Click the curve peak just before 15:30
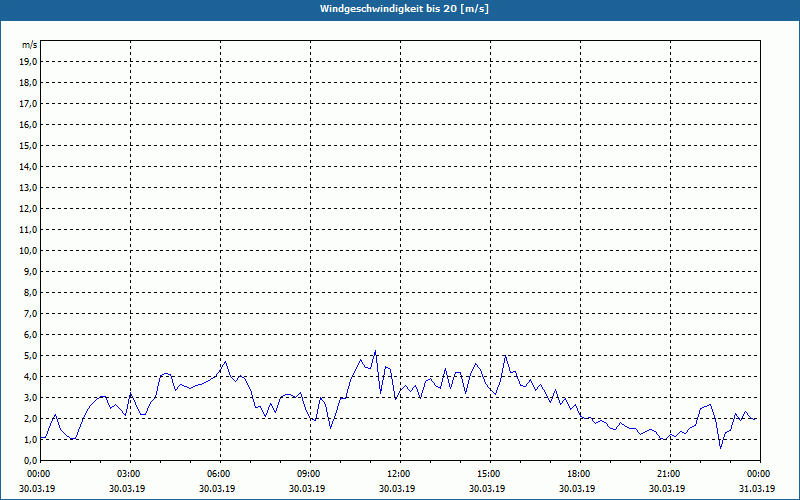This screenshot has width=800, height=500. 505,356
